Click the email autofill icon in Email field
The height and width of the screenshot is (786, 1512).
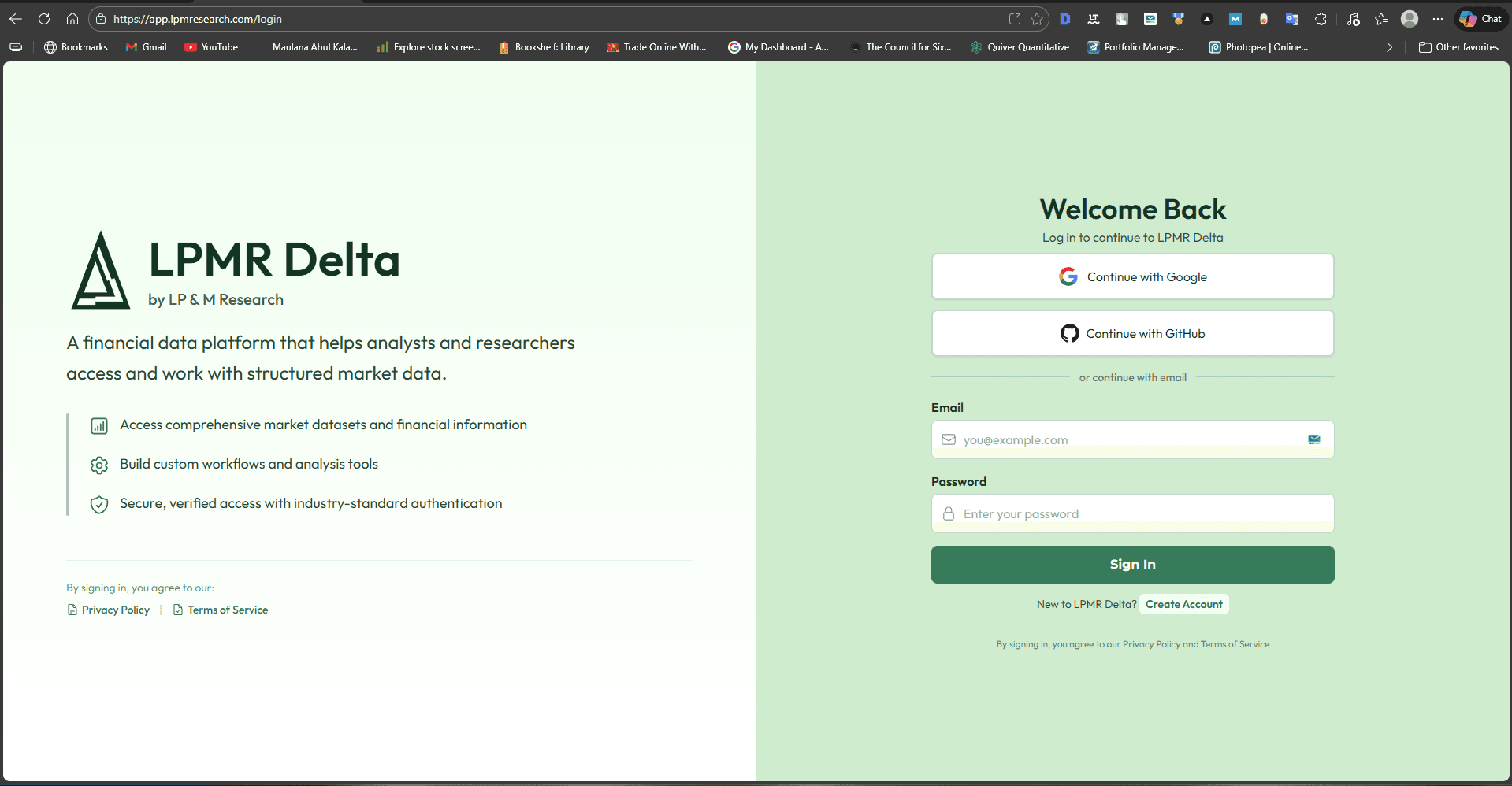click(1313, 439)
